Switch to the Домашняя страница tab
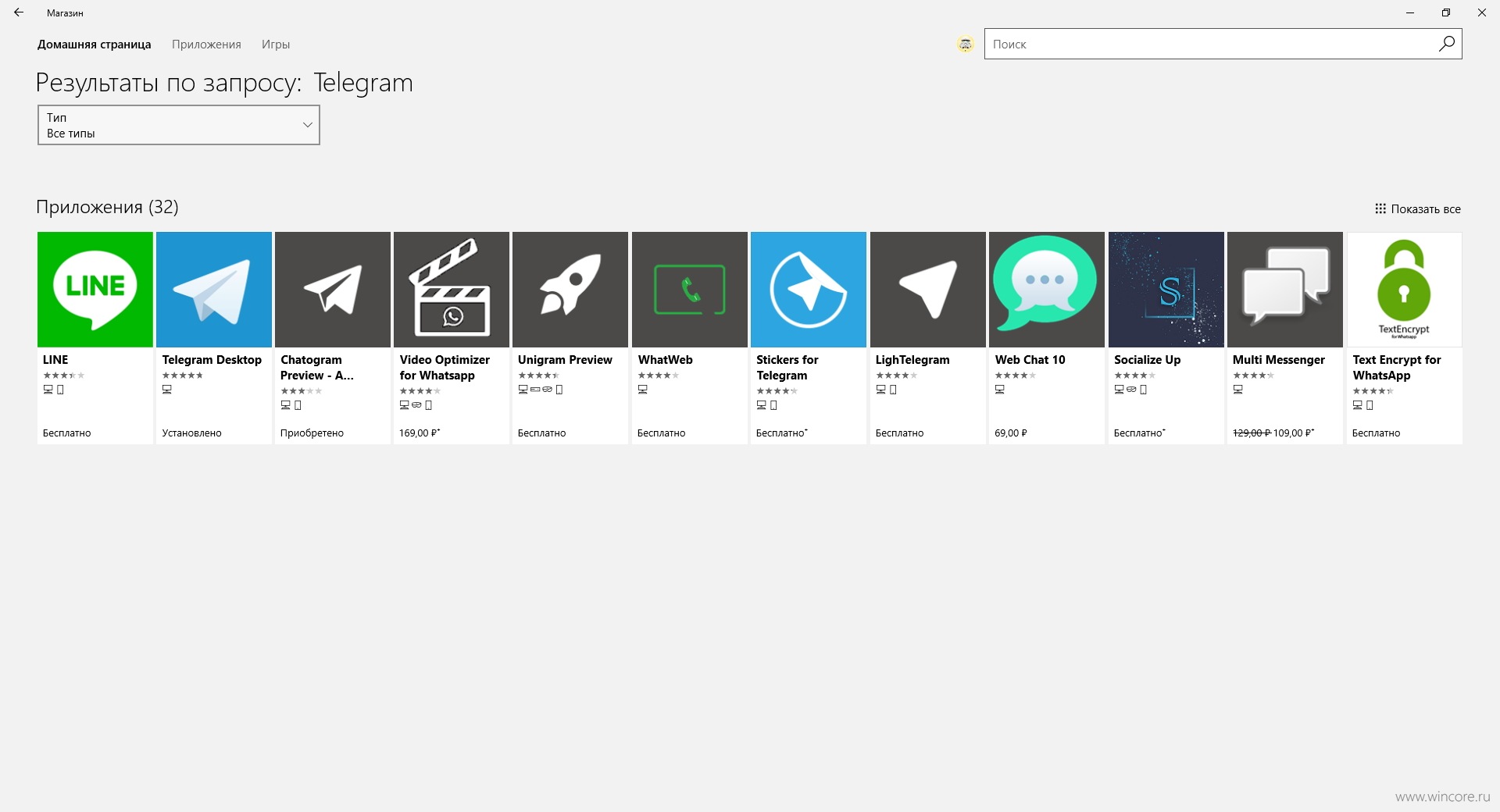1500x812 pixels. (x=95, y=45)
